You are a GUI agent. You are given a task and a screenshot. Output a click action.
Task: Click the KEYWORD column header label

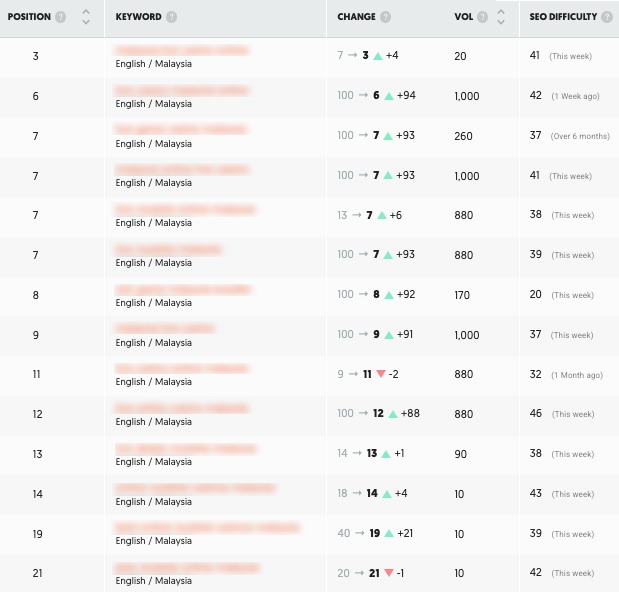point(139,17)
